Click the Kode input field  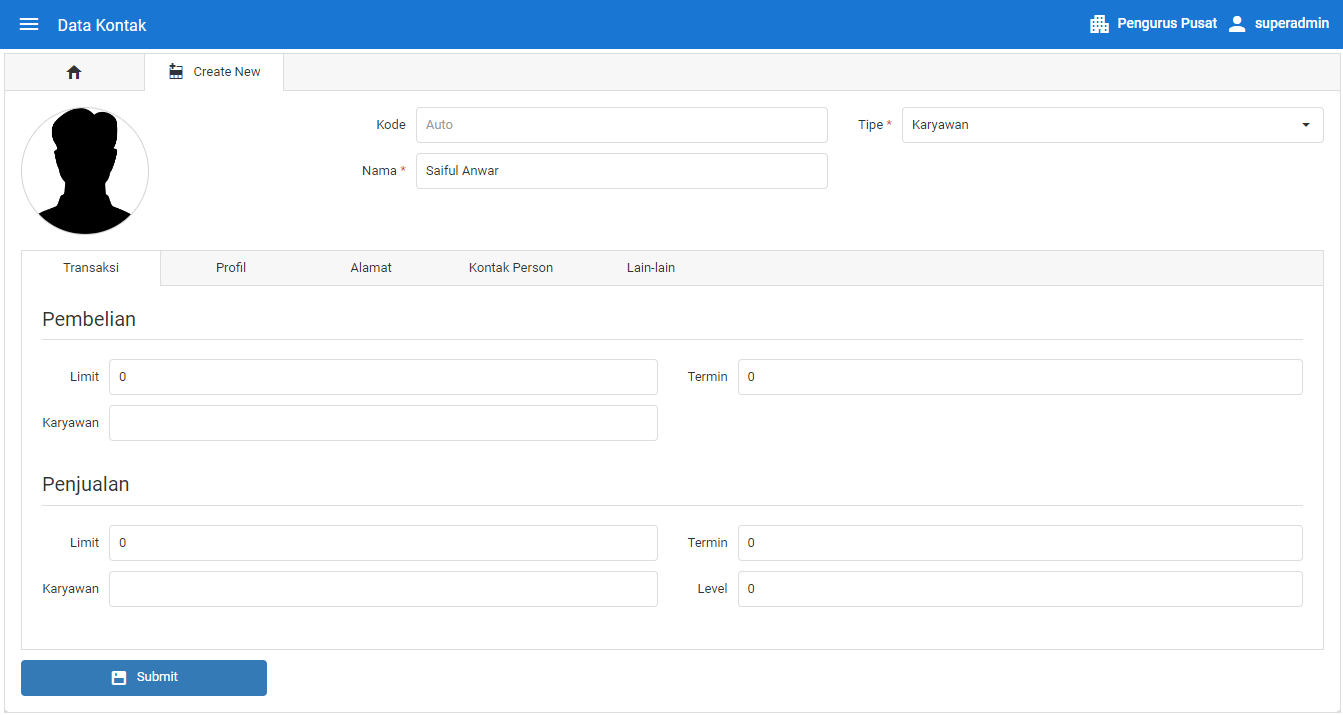tap(621, 125)
